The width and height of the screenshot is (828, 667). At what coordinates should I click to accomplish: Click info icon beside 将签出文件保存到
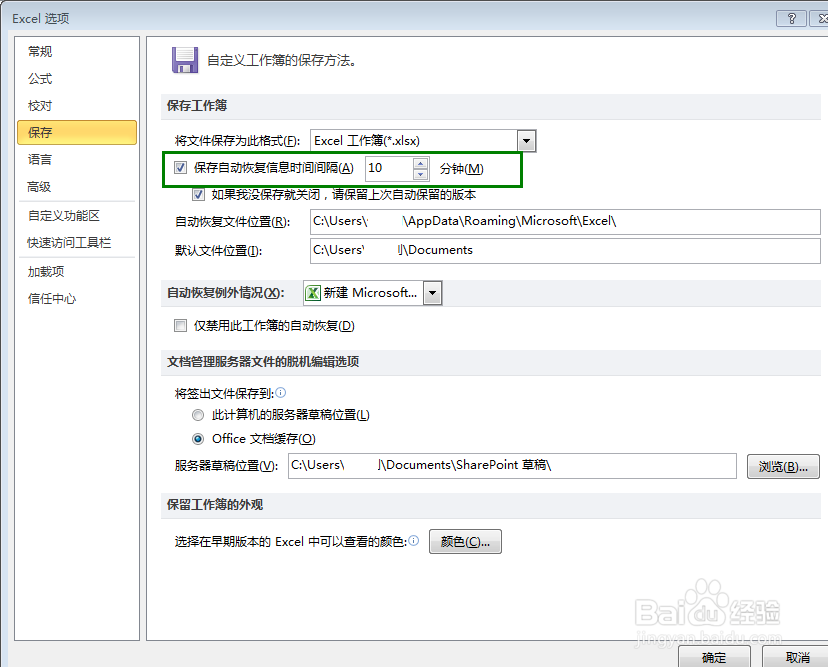[x=281, y=392]
